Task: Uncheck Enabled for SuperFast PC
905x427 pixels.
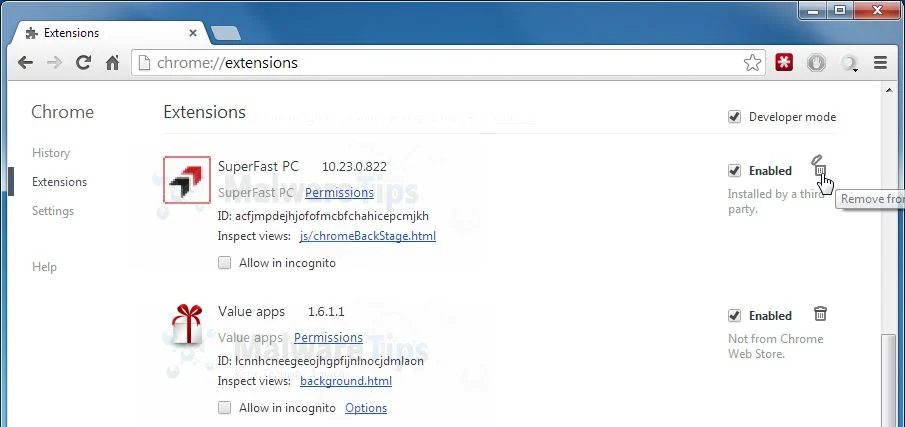Action: pos(734,171)
